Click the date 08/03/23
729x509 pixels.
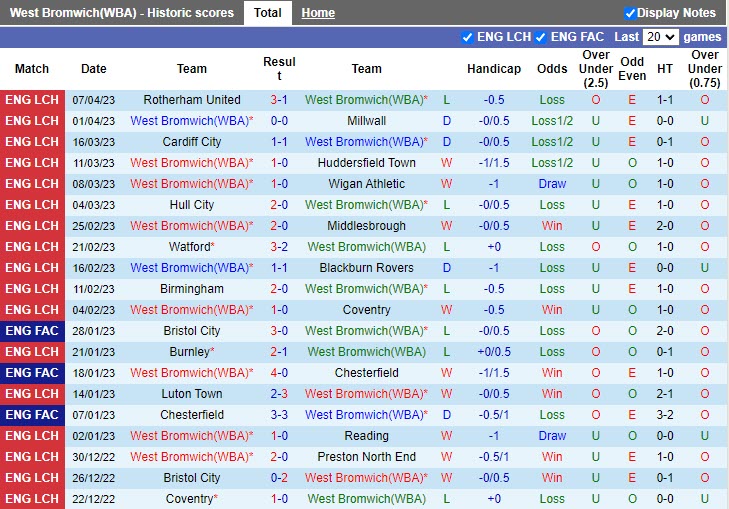click(93, 184)
